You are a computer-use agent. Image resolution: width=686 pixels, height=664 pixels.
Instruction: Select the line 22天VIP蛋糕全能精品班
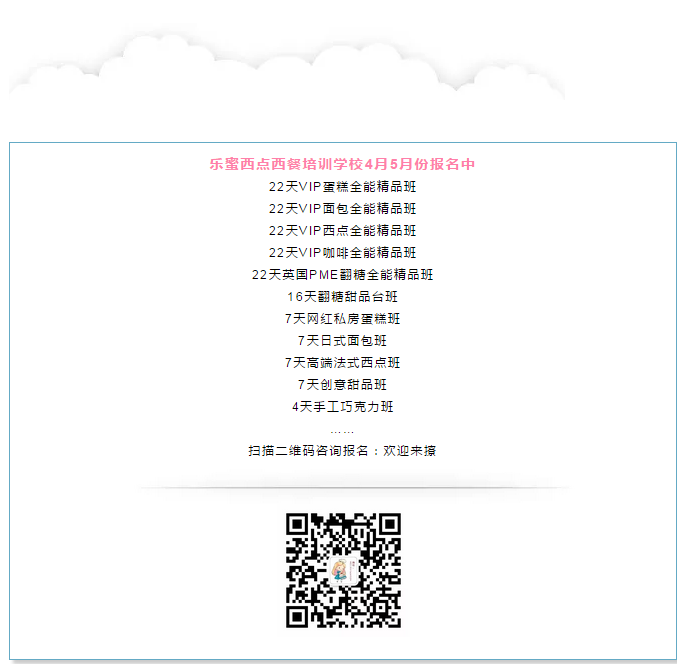pyautogui.click(x=342, y=187)
